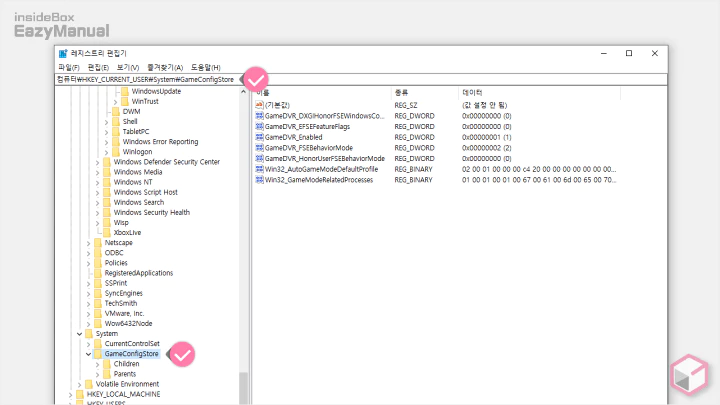Select the default string value icon
Image resolution: width=720 pixels, height=405 pixels.
point(259,105)
